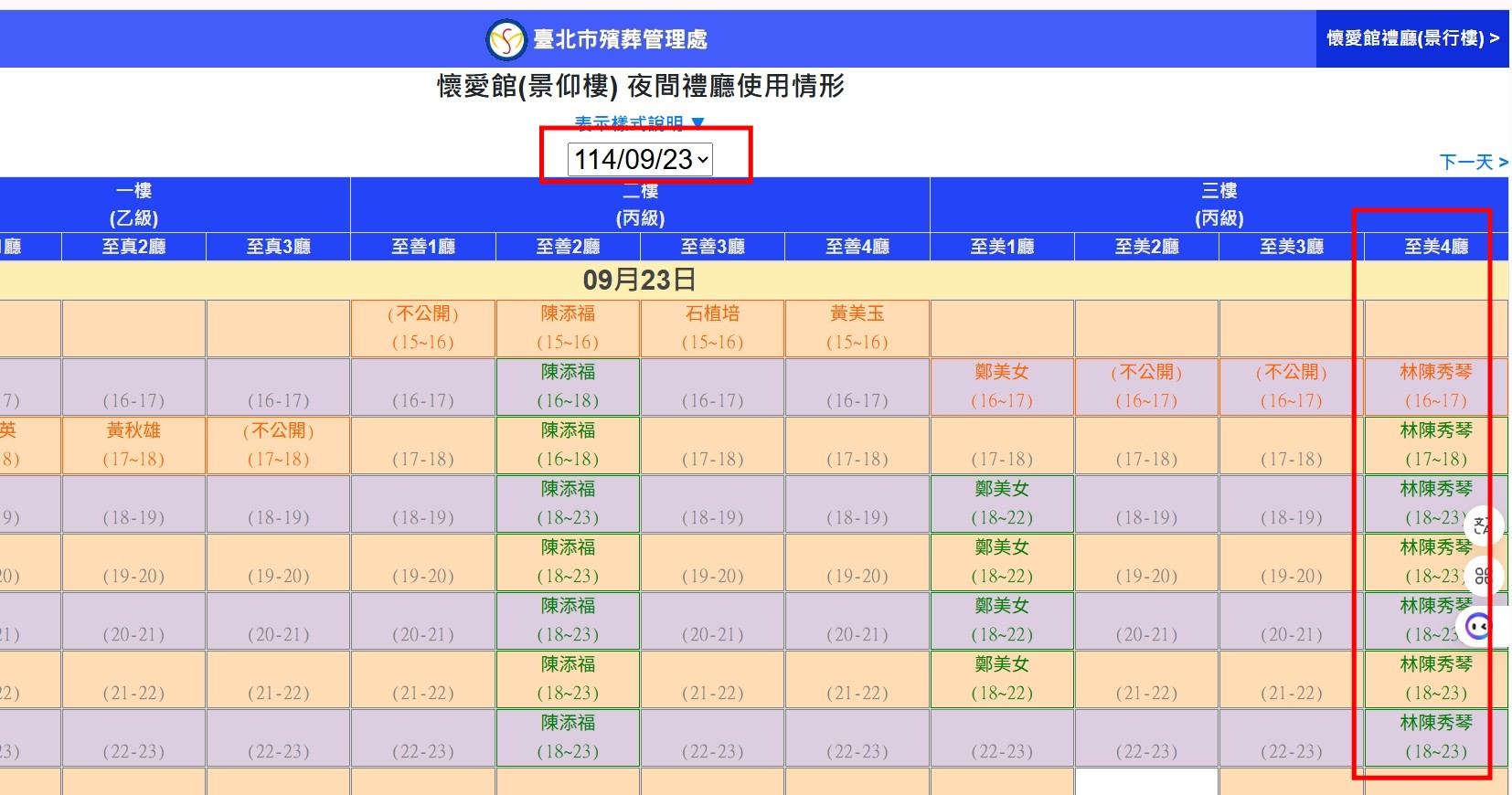Screen dimensions: 1512x795
Task: Click 陳添福 15~16 booking in 至善2廳
Action: (568, 328)
